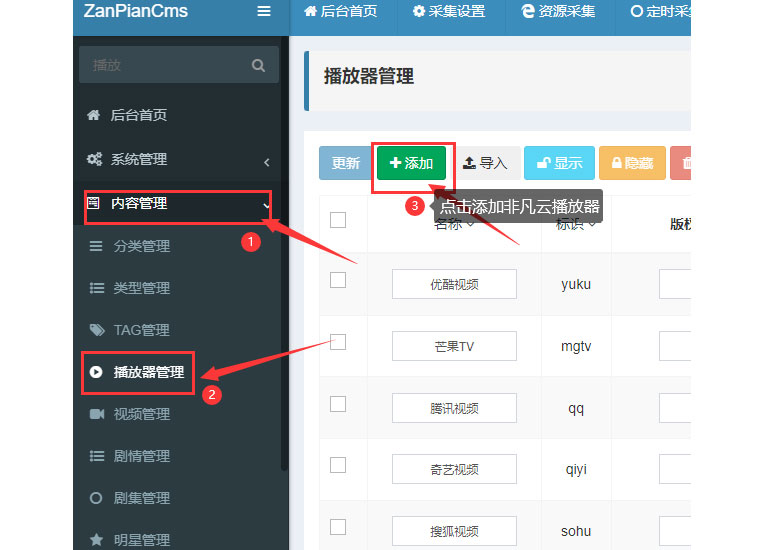764x550 pixels.
Task: Sort the table by 标识 column
Action: point(576,224)
